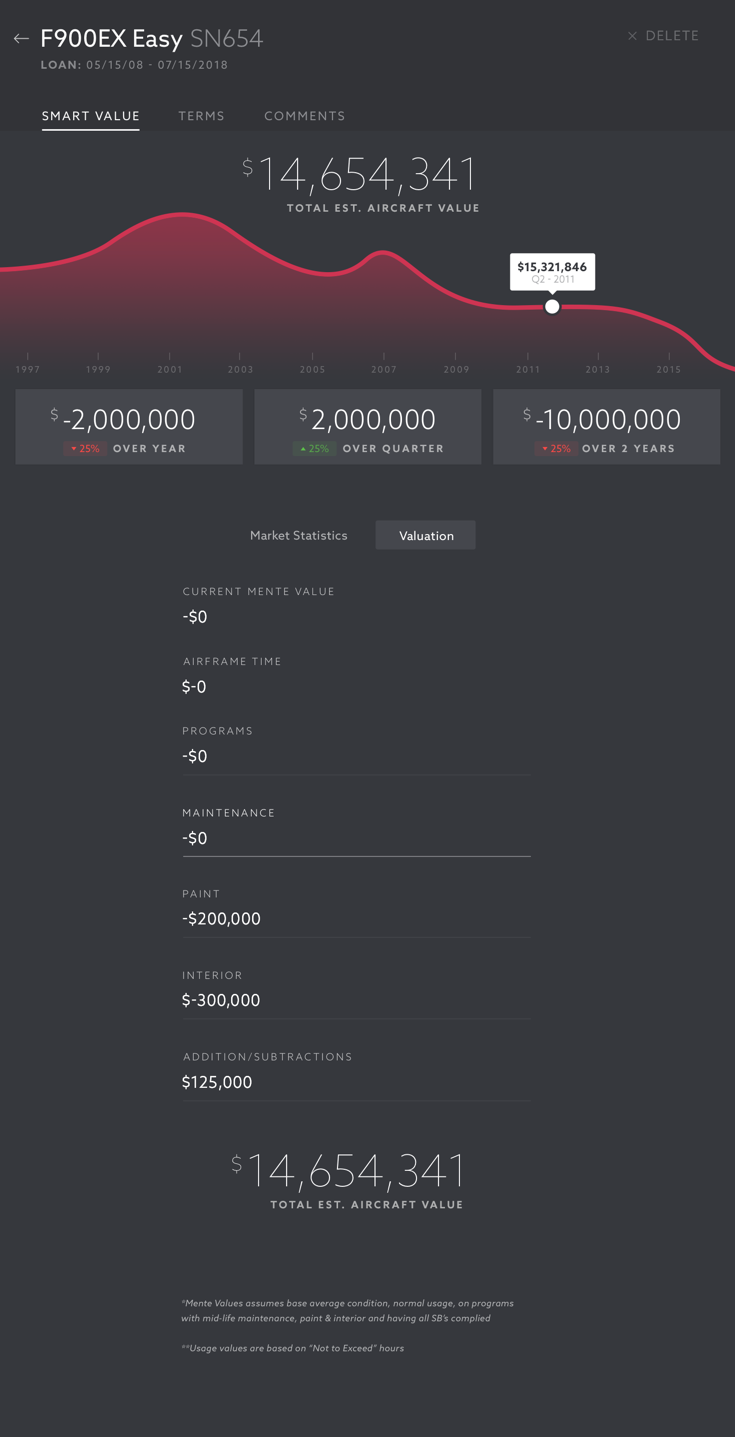735x1437 pixels.
Task: Click the Addition/Subtractions value field
Action: click(355, 1082)
